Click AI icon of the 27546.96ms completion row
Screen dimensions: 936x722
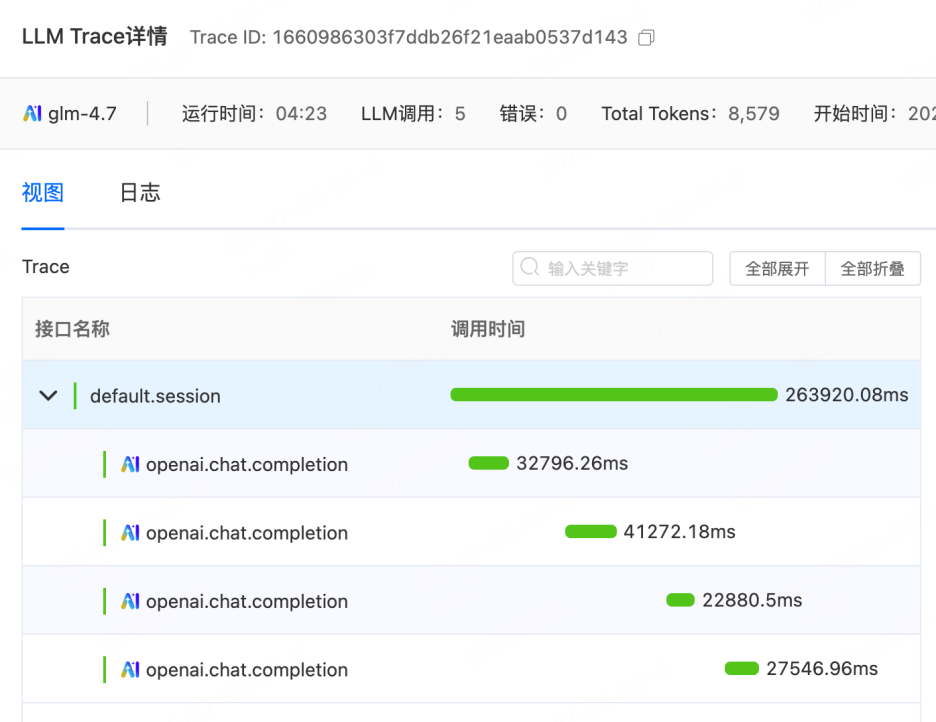point(130,669)
